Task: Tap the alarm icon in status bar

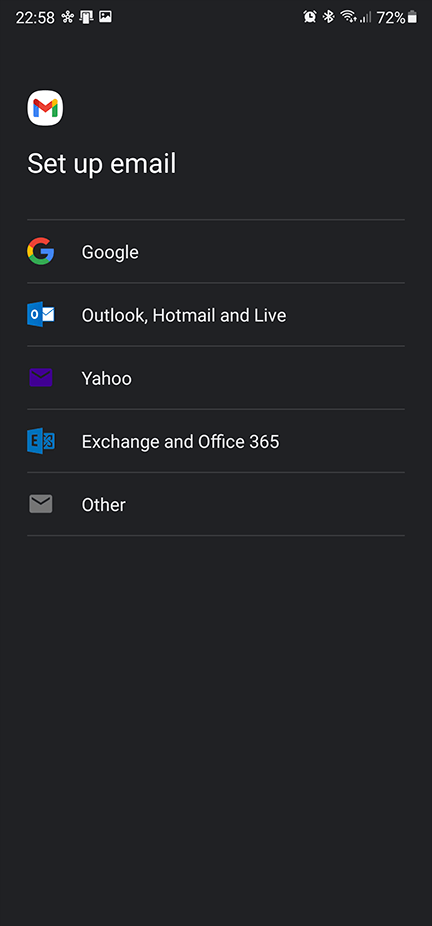Action: (x=310, y=17)
